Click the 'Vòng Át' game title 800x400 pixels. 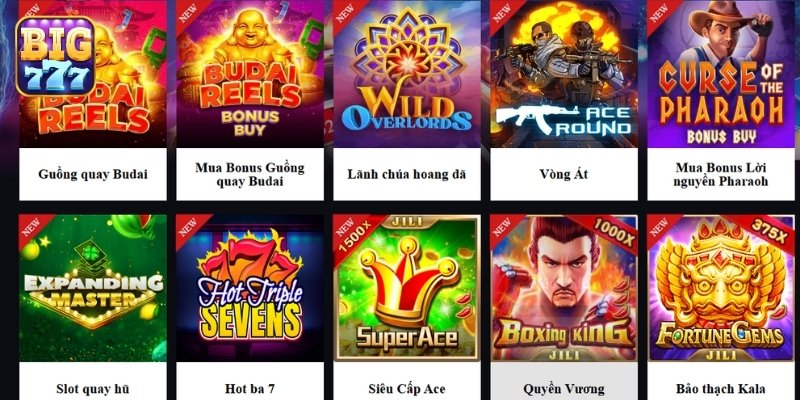564,174
